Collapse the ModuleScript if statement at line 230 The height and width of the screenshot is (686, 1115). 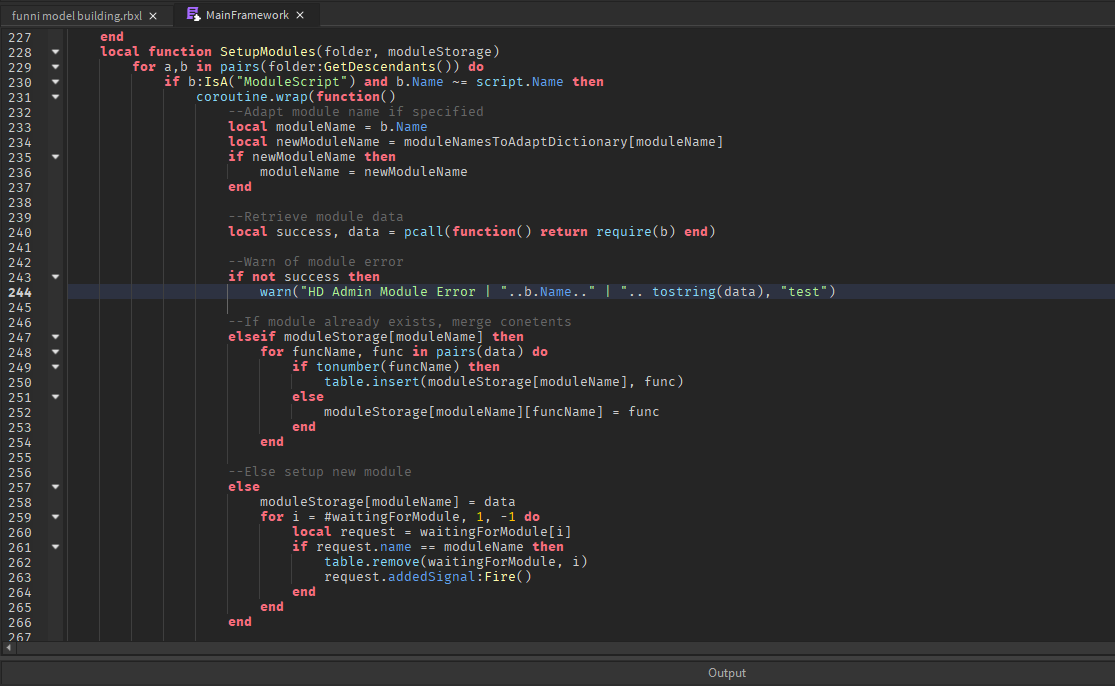pos(55,81)
